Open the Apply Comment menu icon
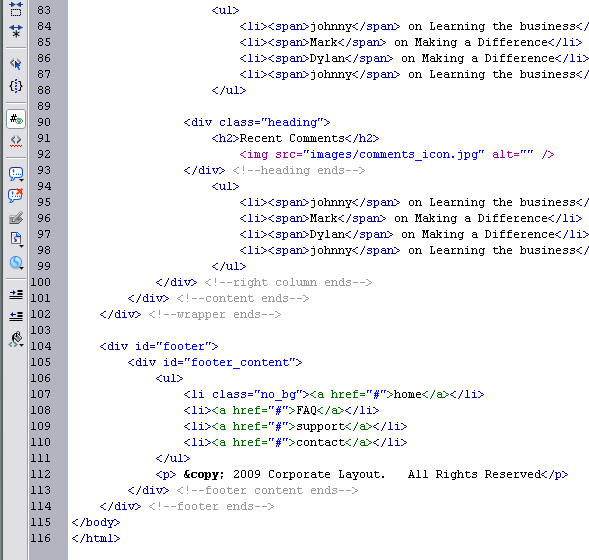The height and width of the screenshot is (560, 589). coord(16,174)
